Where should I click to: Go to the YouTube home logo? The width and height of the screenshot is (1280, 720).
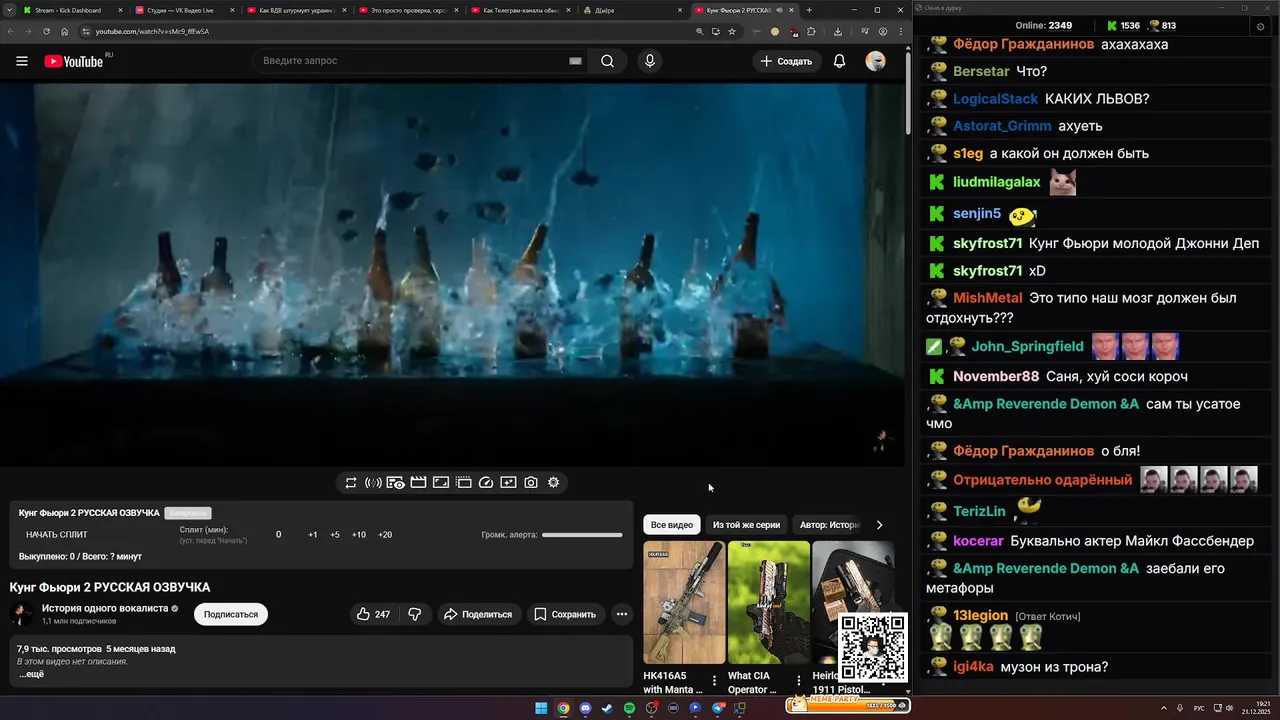click(73, 61)
